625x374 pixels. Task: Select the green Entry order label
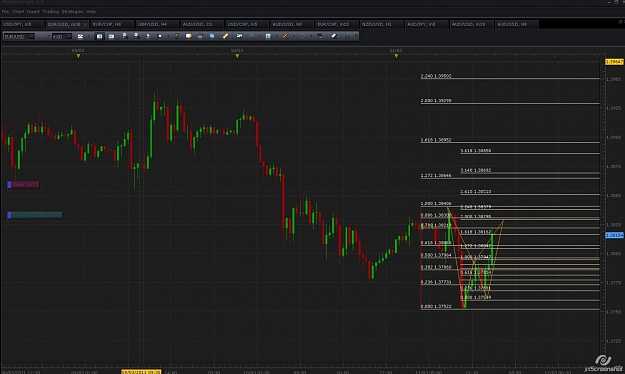coord(35,215)
